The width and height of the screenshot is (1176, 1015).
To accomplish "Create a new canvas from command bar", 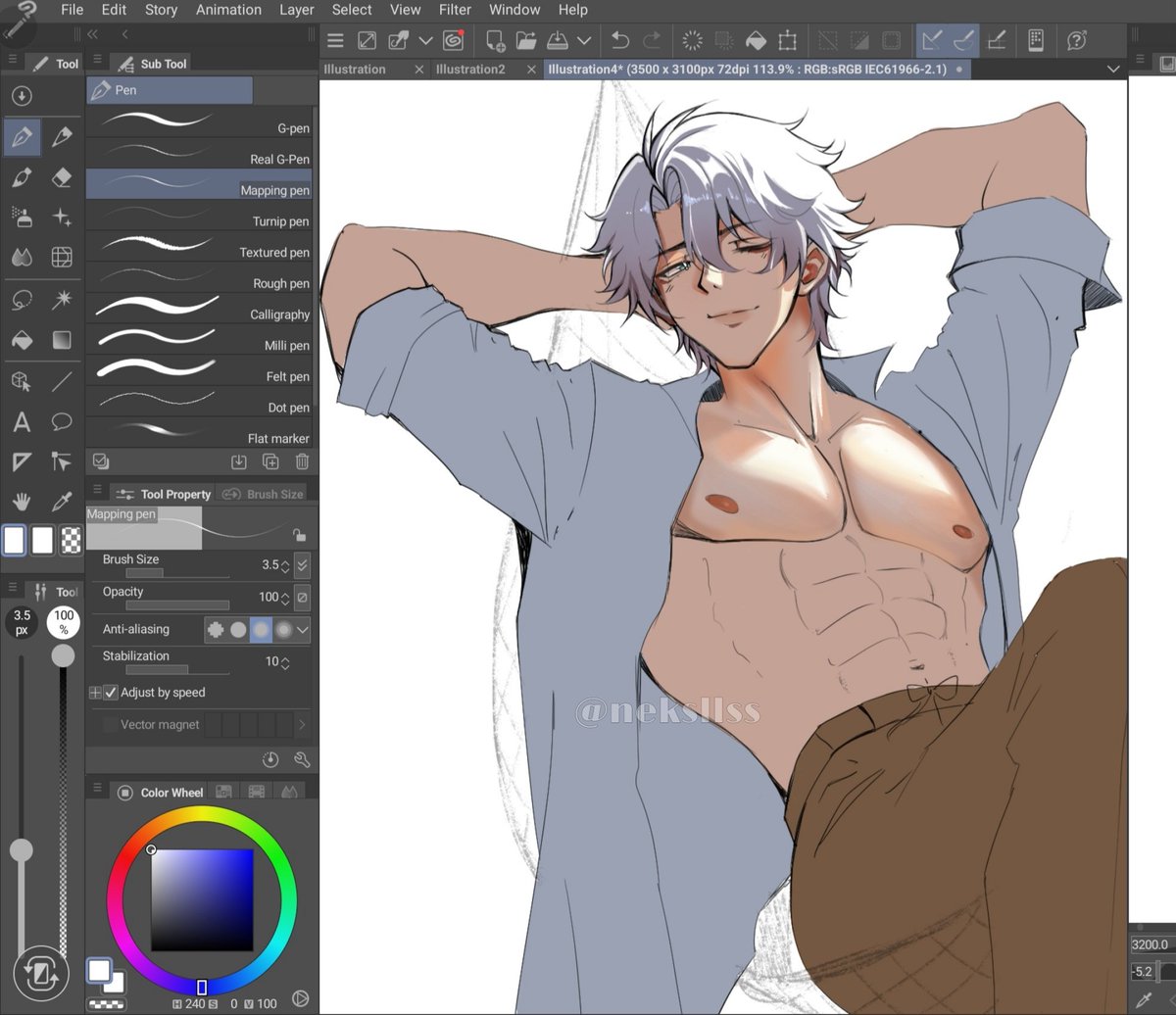I will click(495, 40).
